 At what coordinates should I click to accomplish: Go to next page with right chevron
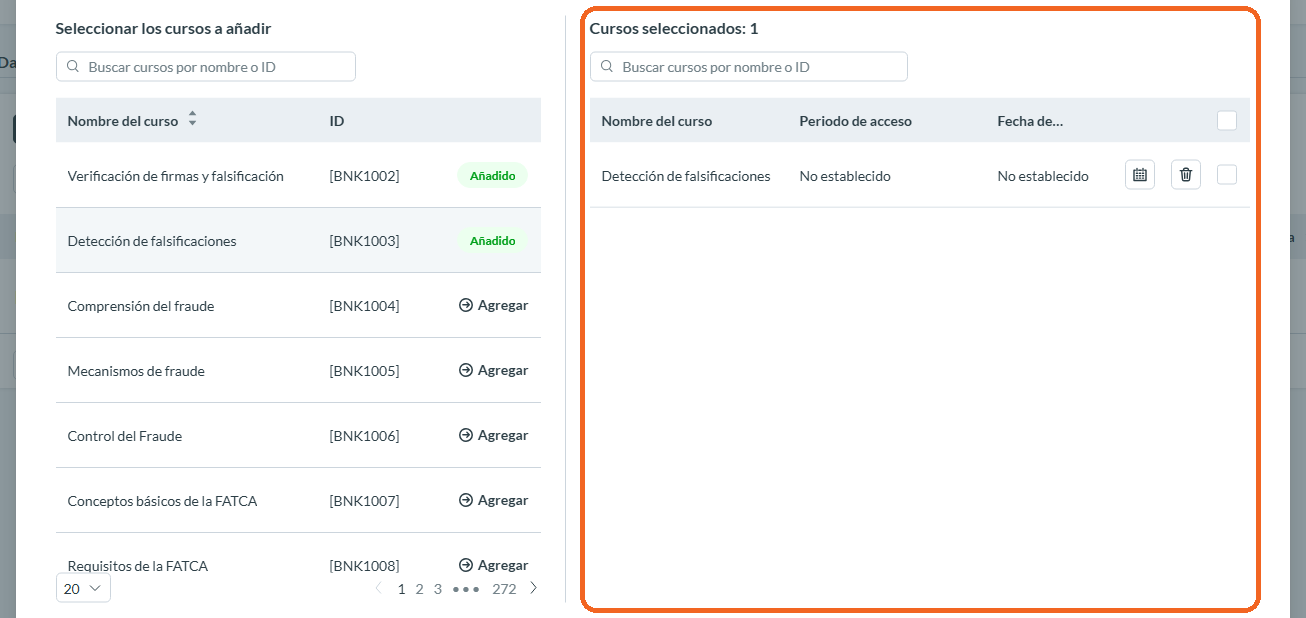click(534, 588)
